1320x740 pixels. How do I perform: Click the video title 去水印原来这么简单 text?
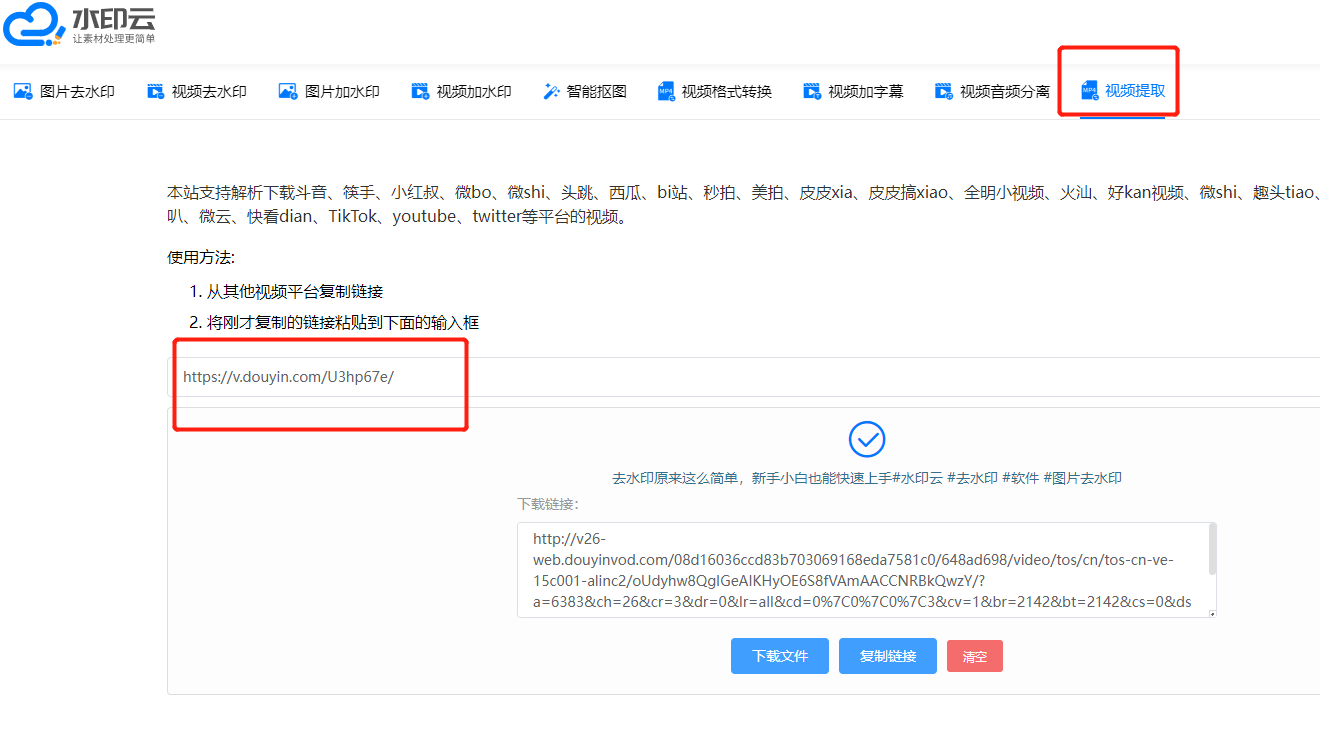867,478
